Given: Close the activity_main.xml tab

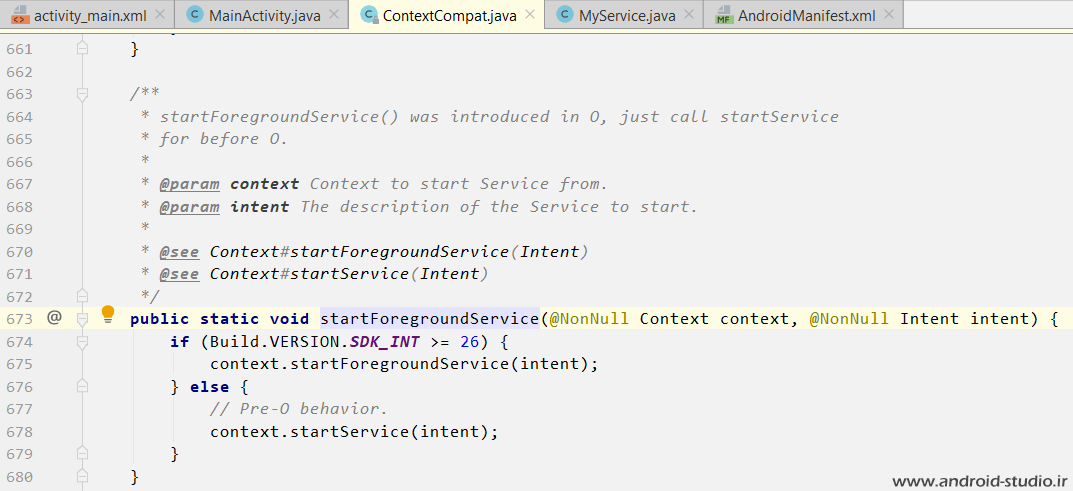Looking at the screenshot, I should tap(161, 15).
